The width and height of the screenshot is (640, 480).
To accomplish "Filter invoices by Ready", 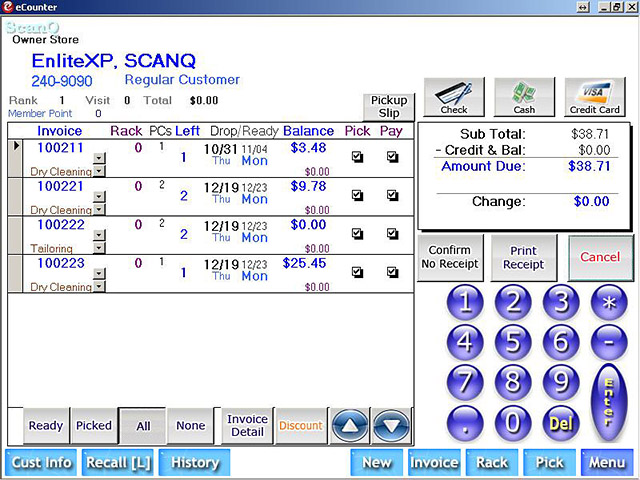I will point(46,426).
